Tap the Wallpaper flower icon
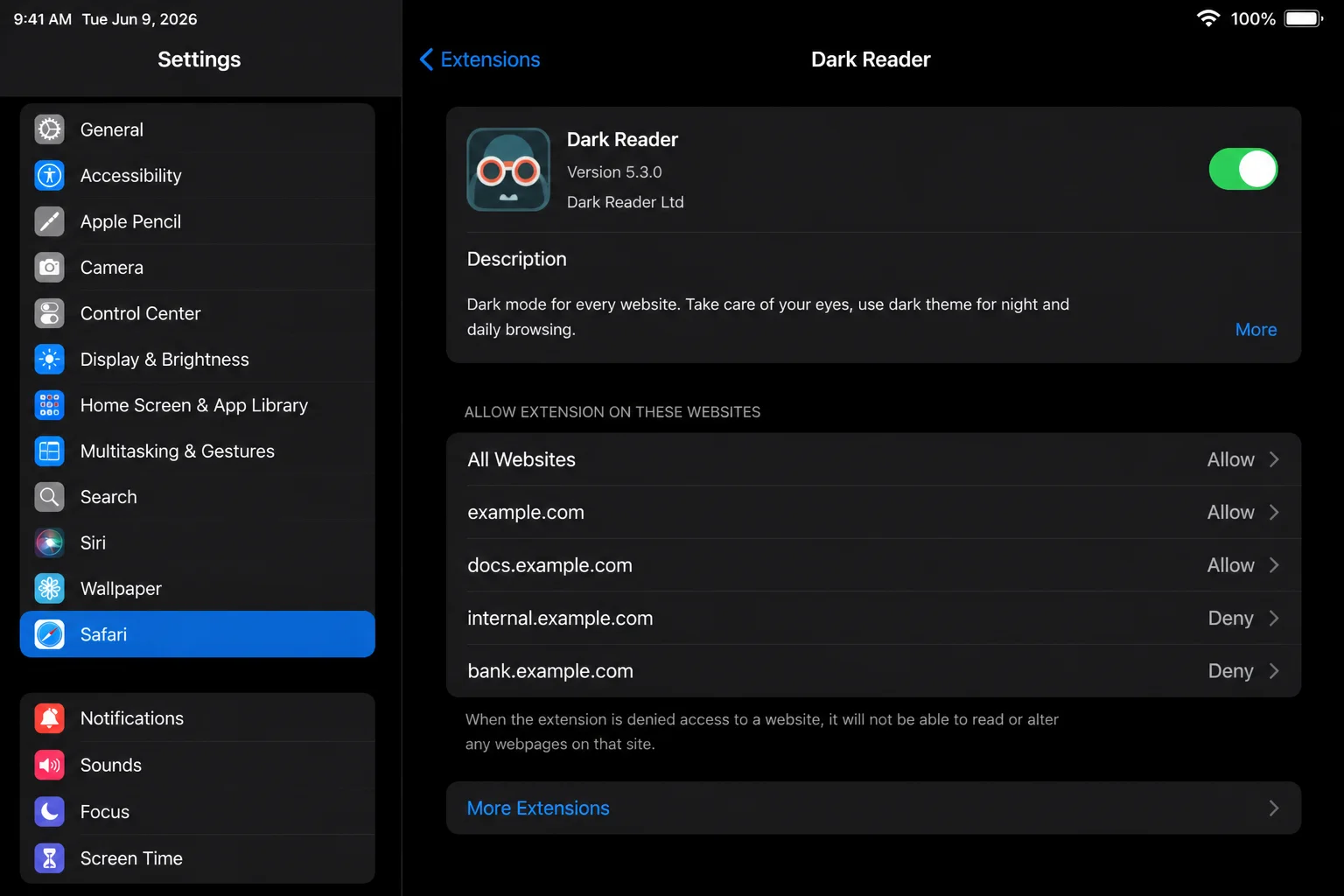Viewport: 1344px width, 896px height. click(x=50, y=589)
